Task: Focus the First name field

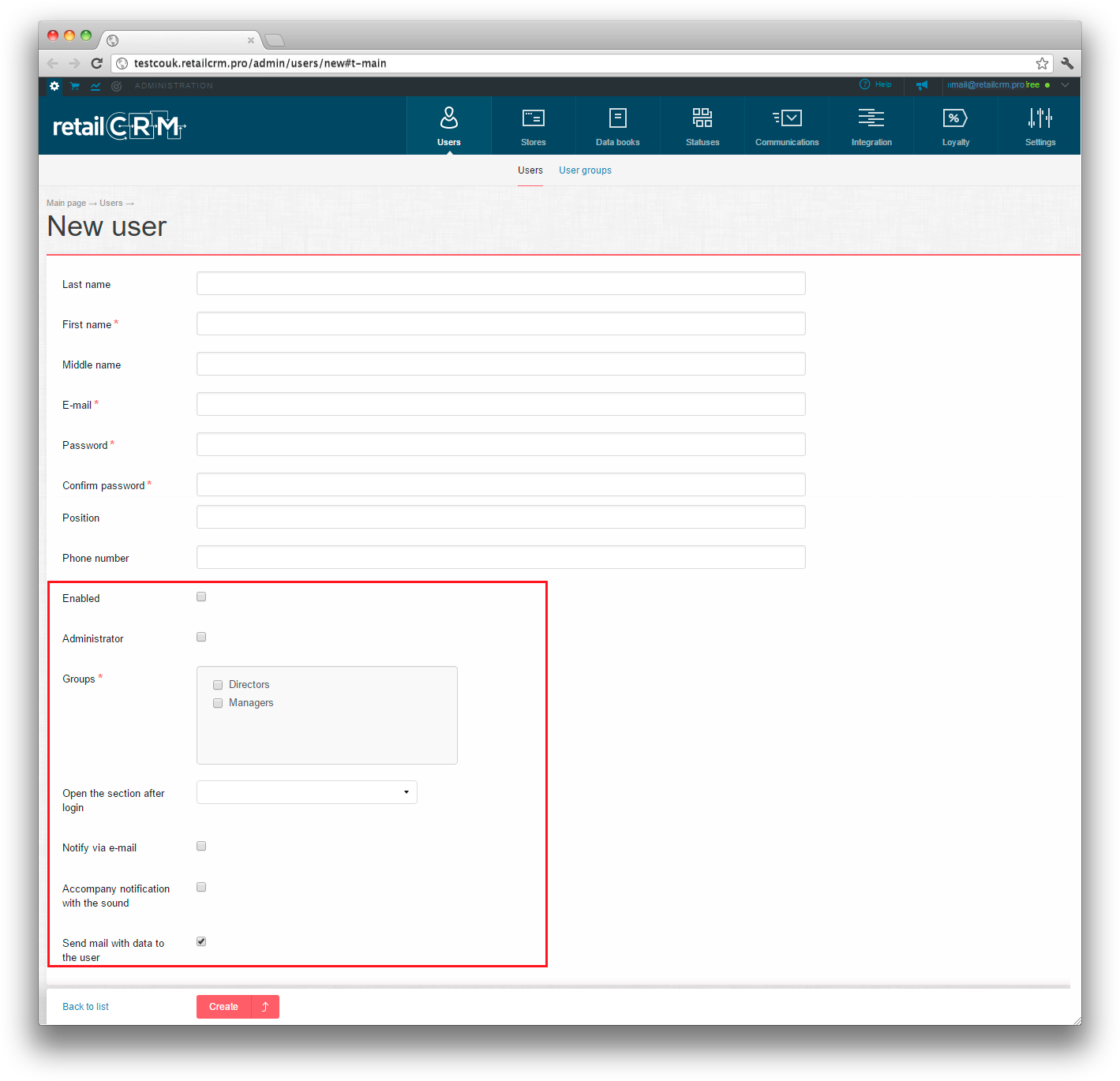Action: point(501,324)
